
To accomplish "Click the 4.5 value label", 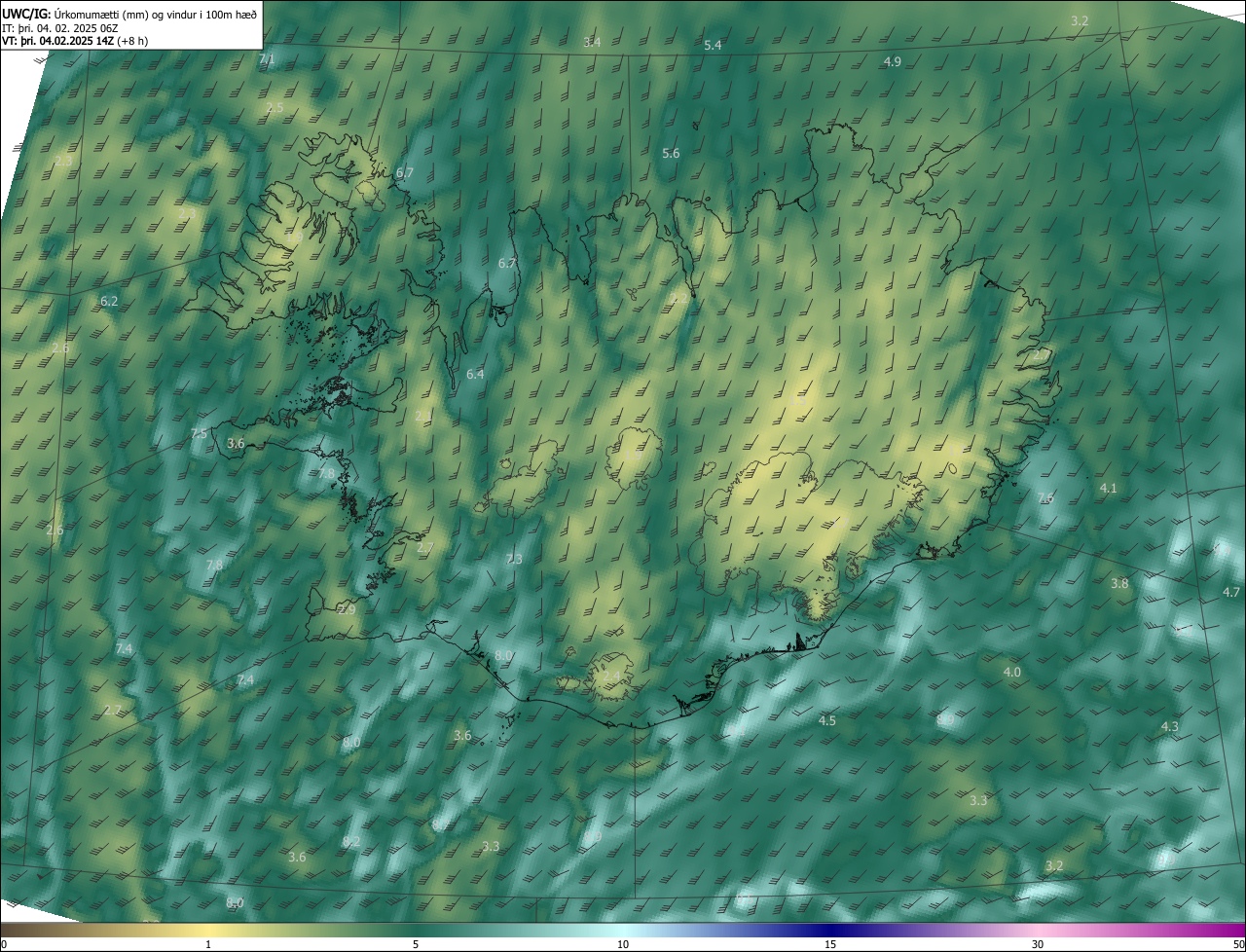I will 827,720.
